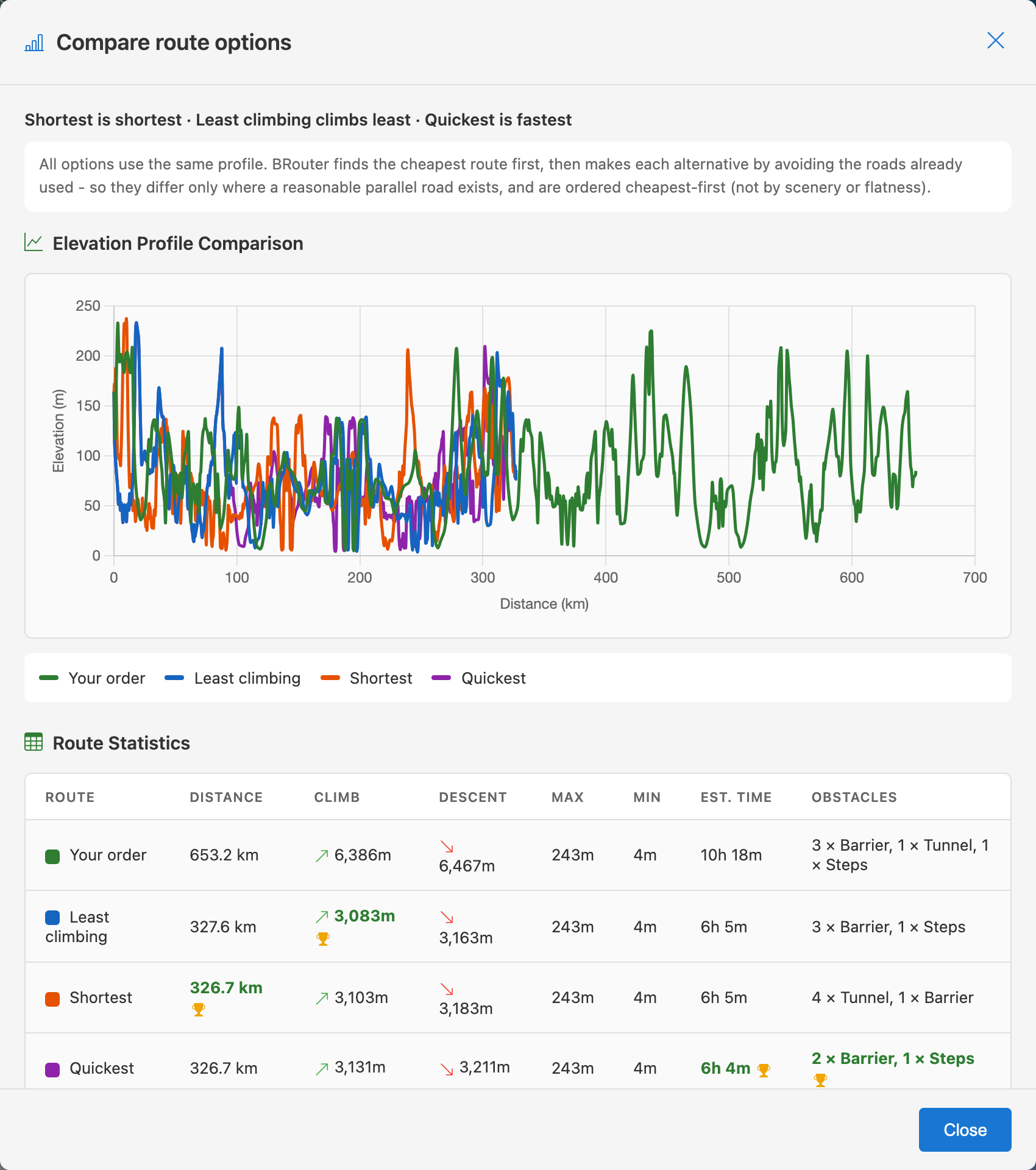This screenshot has height=1170, width=1036.
Task: Click the highlighted 2 × Barrier, 1 × Steps cell
Action: click(x=893, y=1058)
